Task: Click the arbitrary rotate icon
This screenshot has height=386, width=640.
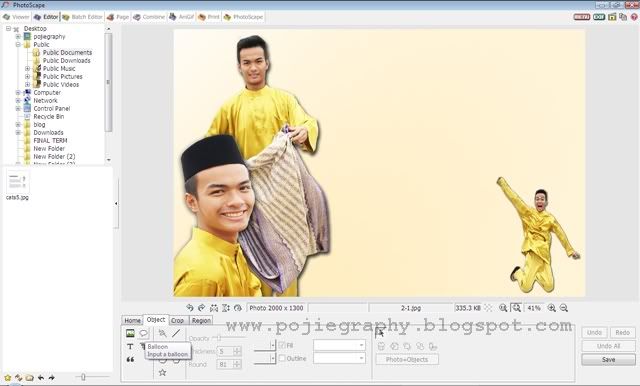Action: 238,308
